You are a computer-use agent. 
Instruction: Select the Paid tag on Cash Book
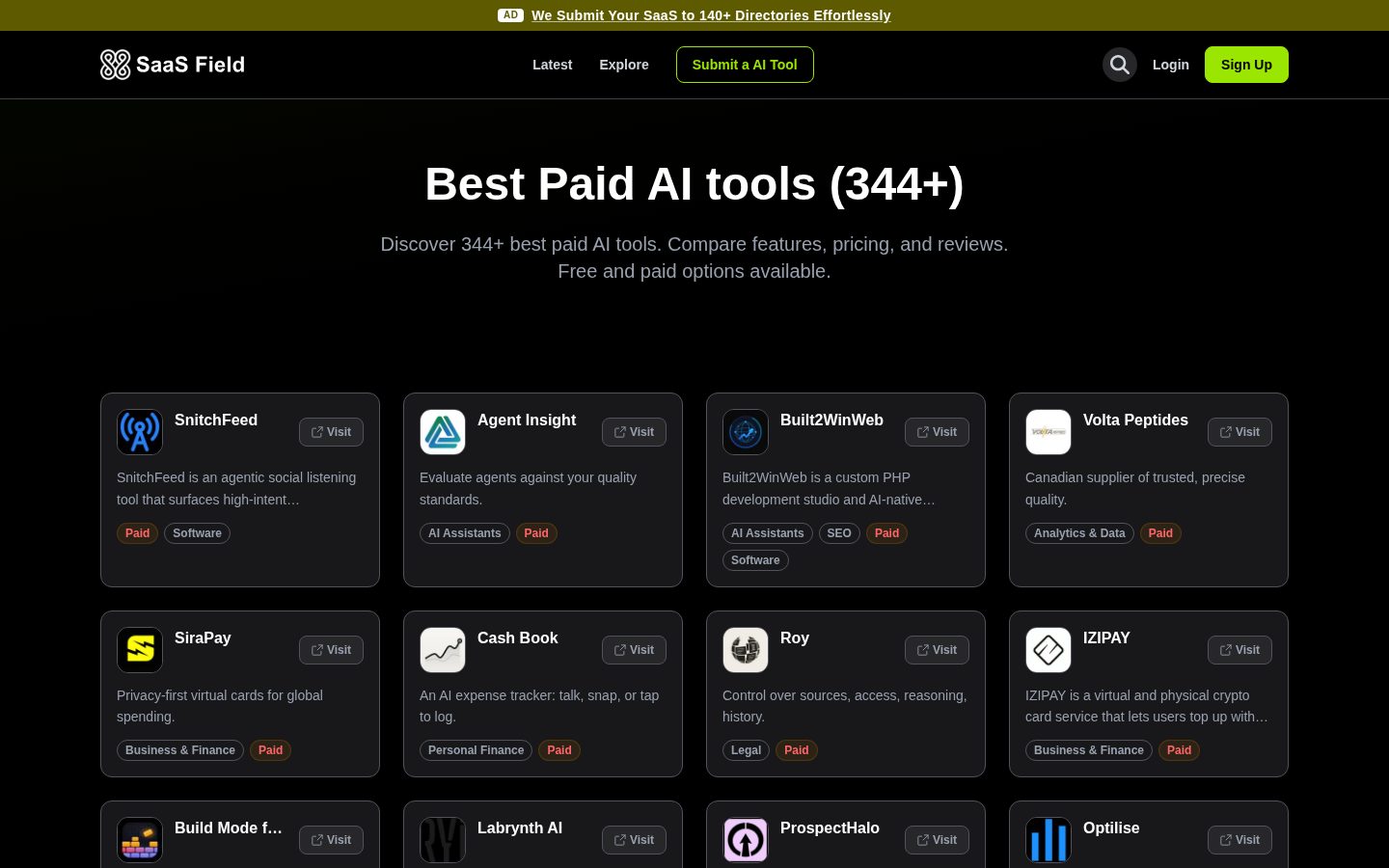[x=559, y=750]
